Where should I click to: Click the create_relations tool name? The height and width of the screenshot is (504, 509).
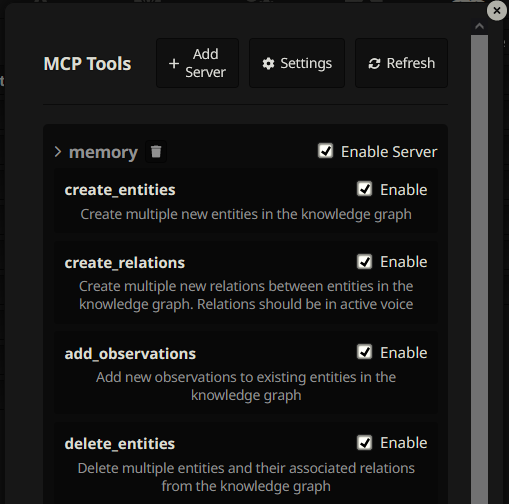pos(125,263)
